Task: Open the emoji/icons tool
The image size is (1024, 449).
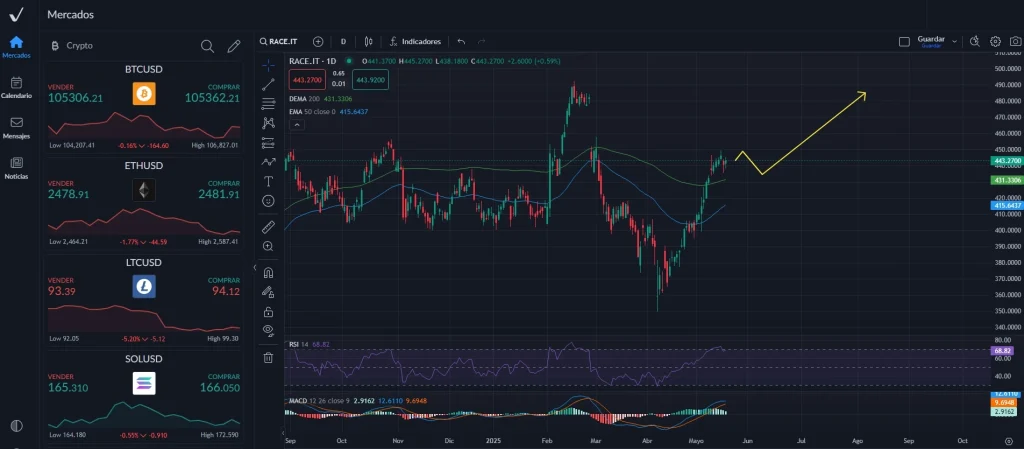Action: pos(268,201)
